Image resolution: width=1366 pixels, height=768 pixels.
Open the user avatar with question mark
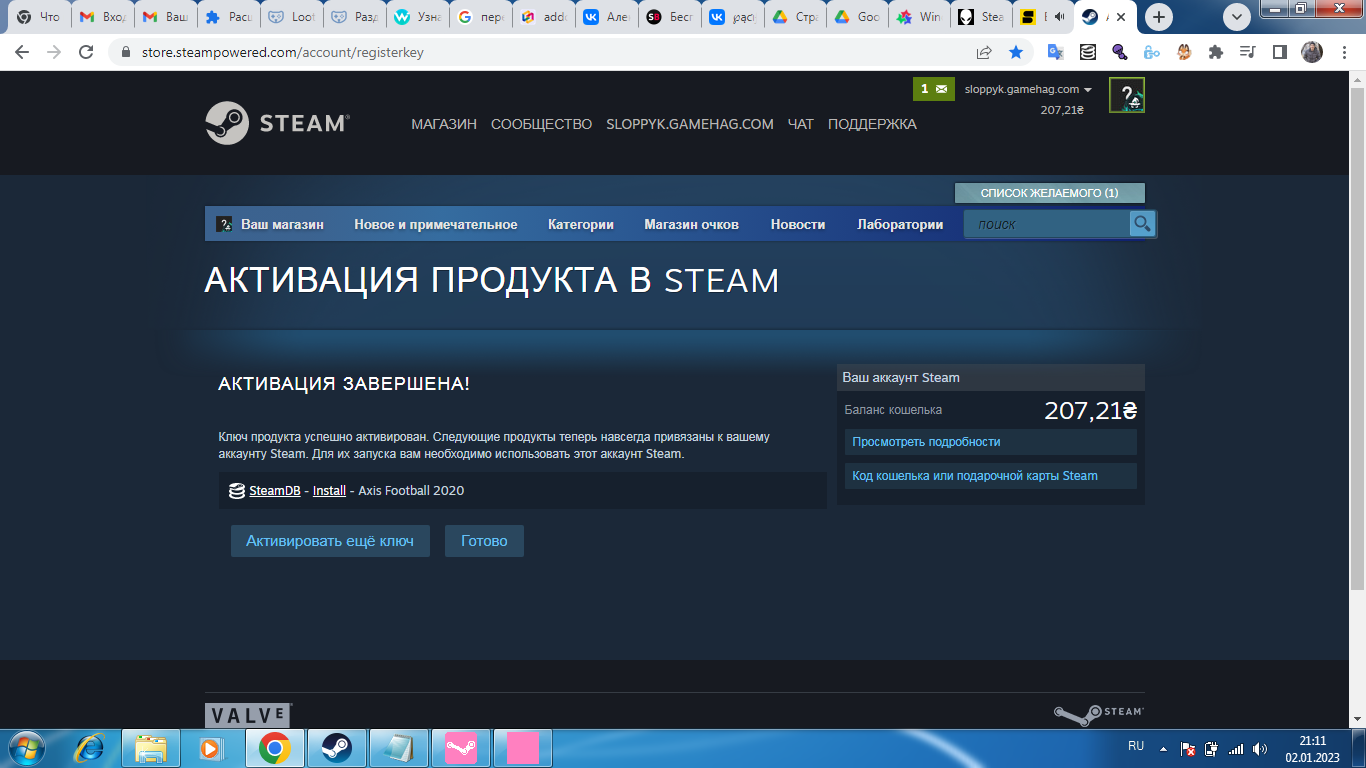click(1127, 95)
